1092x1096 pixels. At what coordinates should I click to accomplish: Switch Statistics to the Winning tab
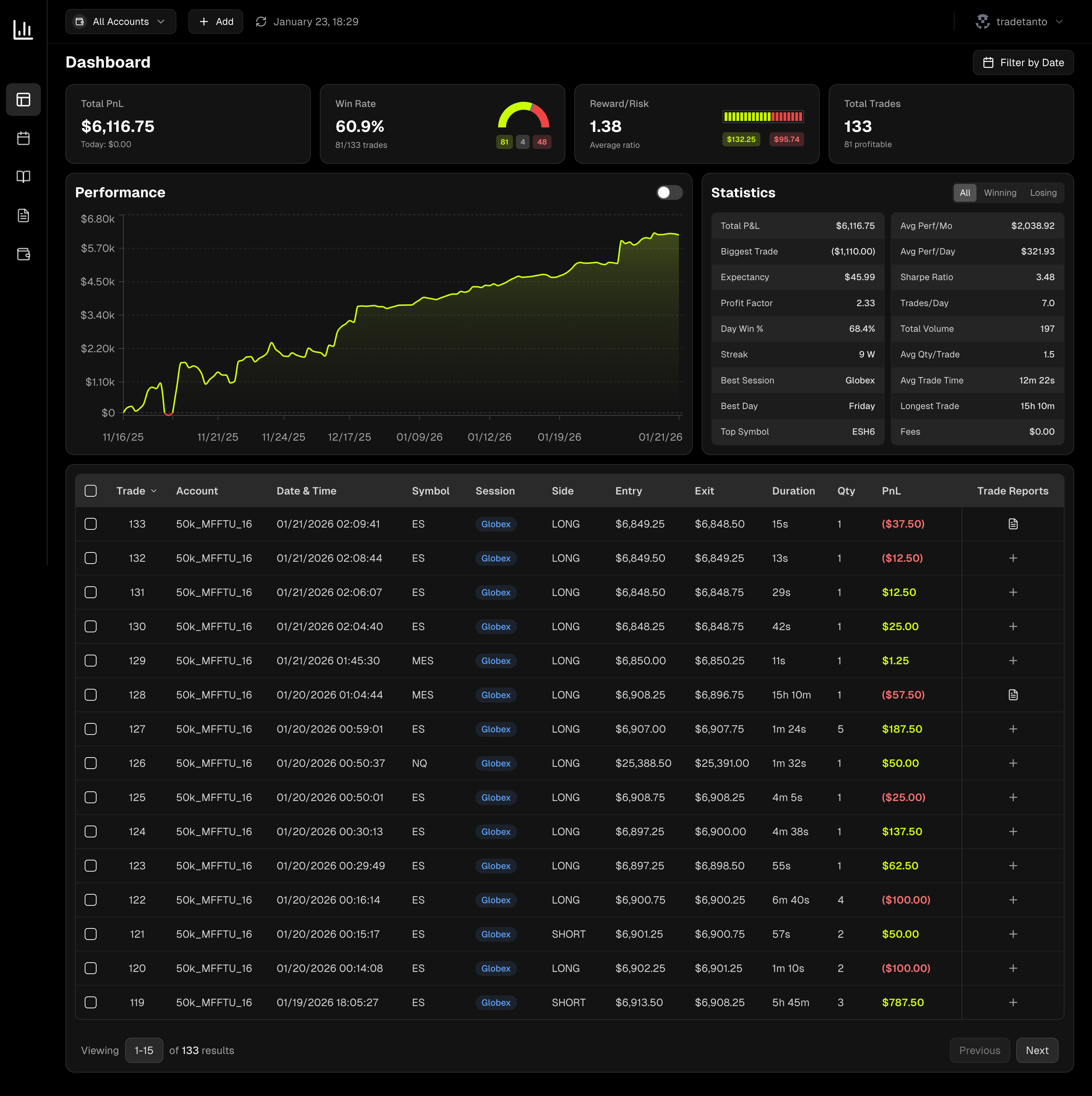(x=1000, y=193)
